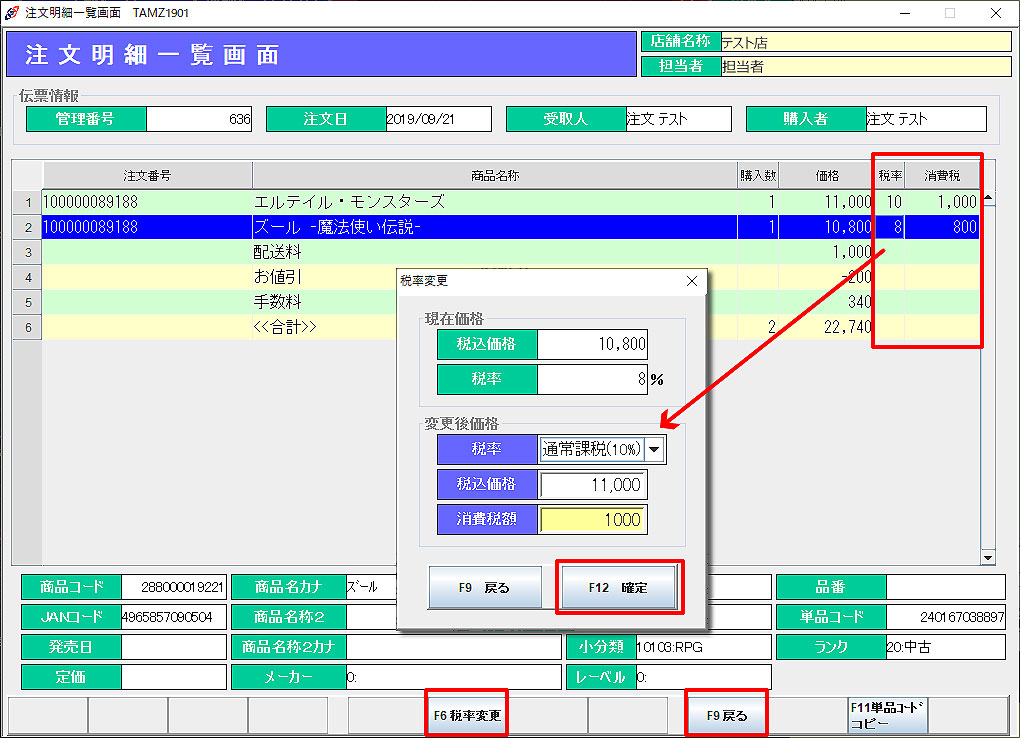The width and height of the screenshot is (1020, 738).
Task: Close the 税率変更 dialog with X
Action: tap(691, 282)
